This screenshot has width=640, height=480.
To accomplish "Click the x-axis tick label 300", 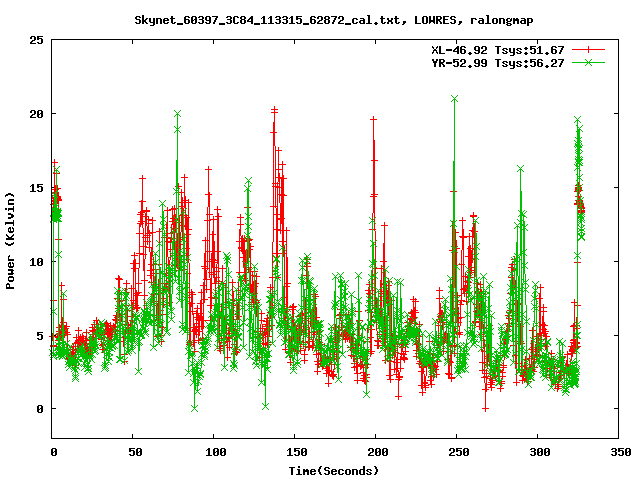I will pos(538,452).
